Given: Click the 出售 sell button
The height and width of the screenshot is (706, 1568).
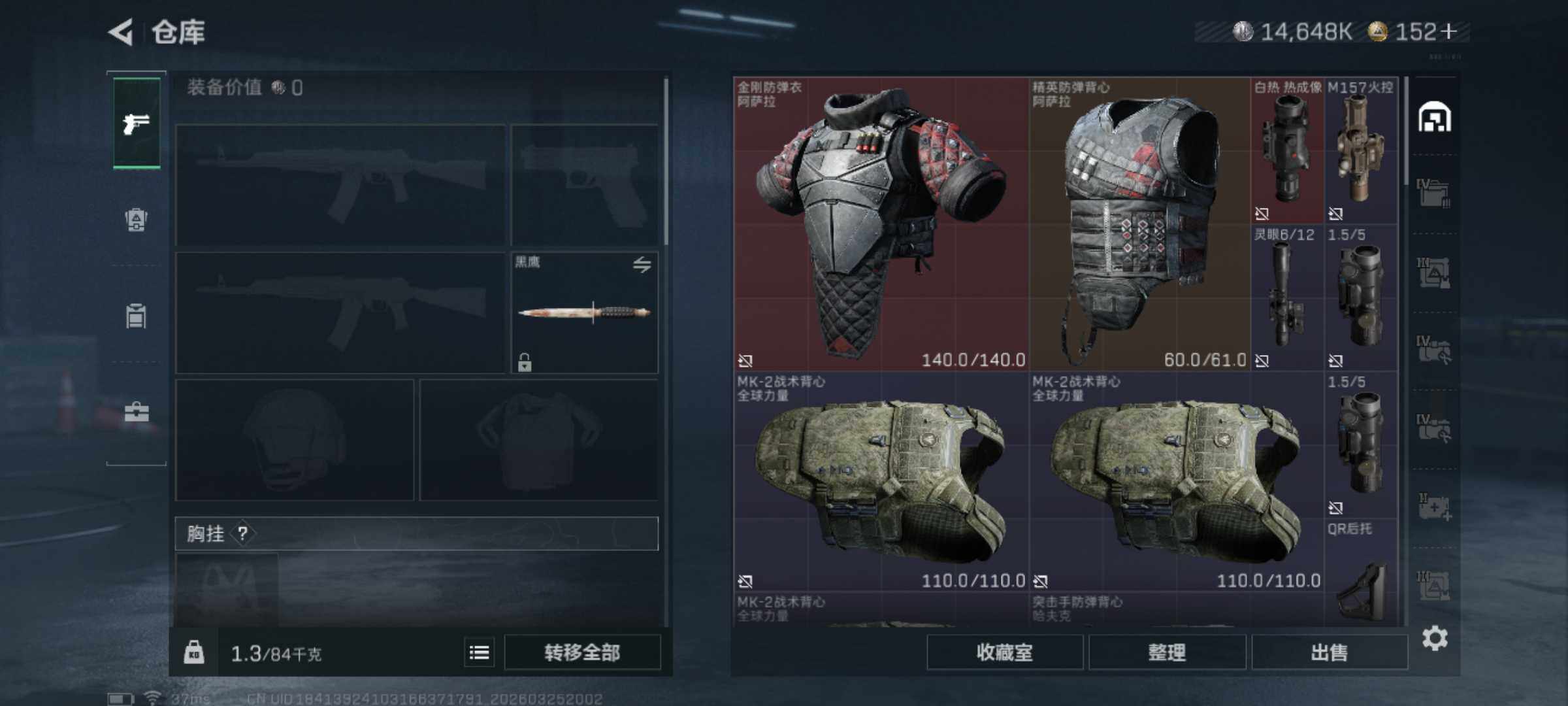Looking at the screenshot, I should (x=1330, y=652).
